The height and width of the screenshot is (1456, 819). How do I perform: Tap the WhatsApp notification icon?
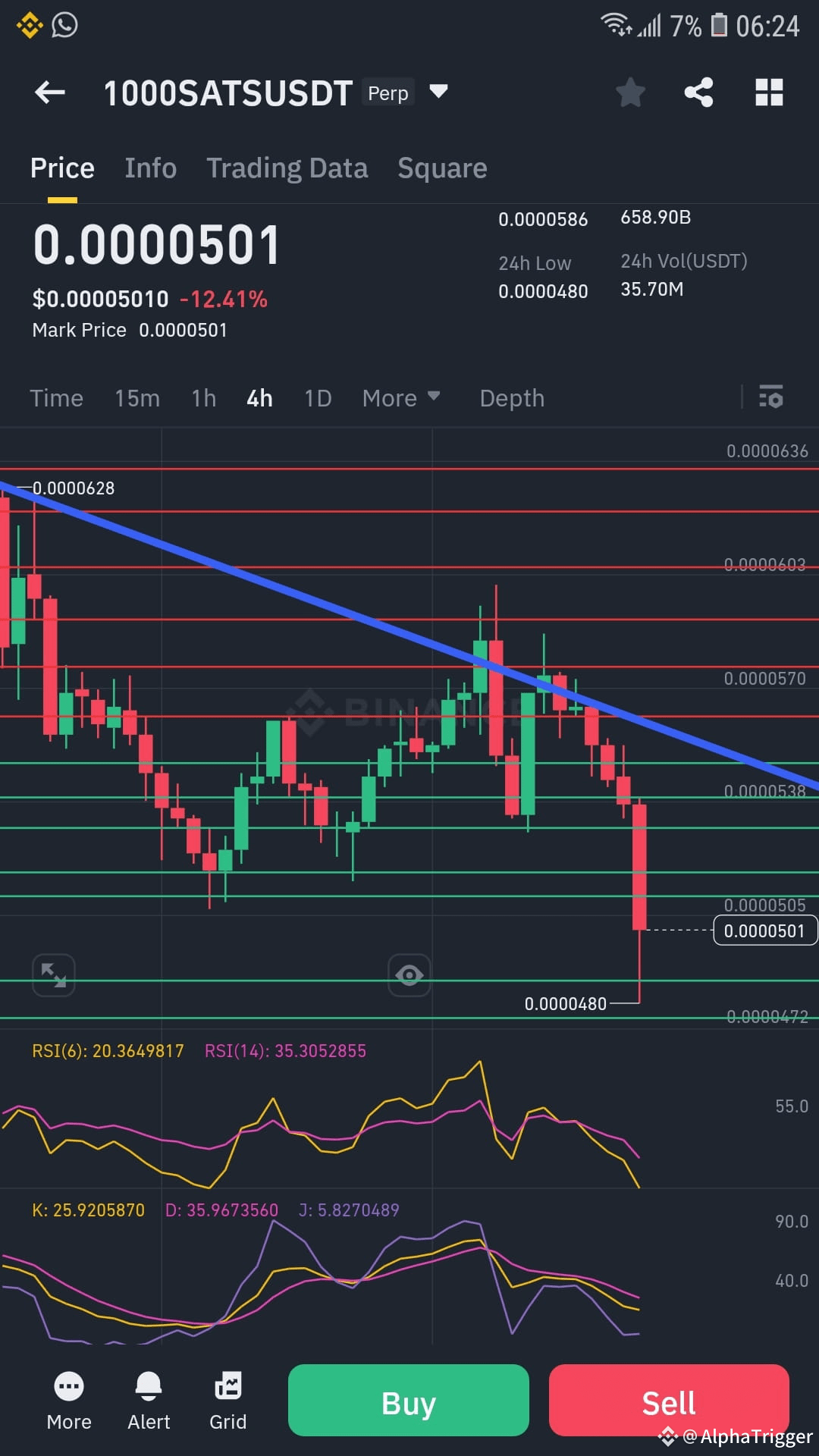point(64,25)
